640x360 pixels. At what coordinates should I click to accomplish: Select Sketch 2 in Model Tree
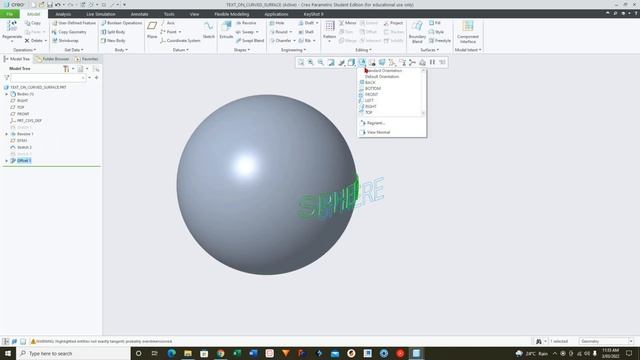(x=24, y=147)
